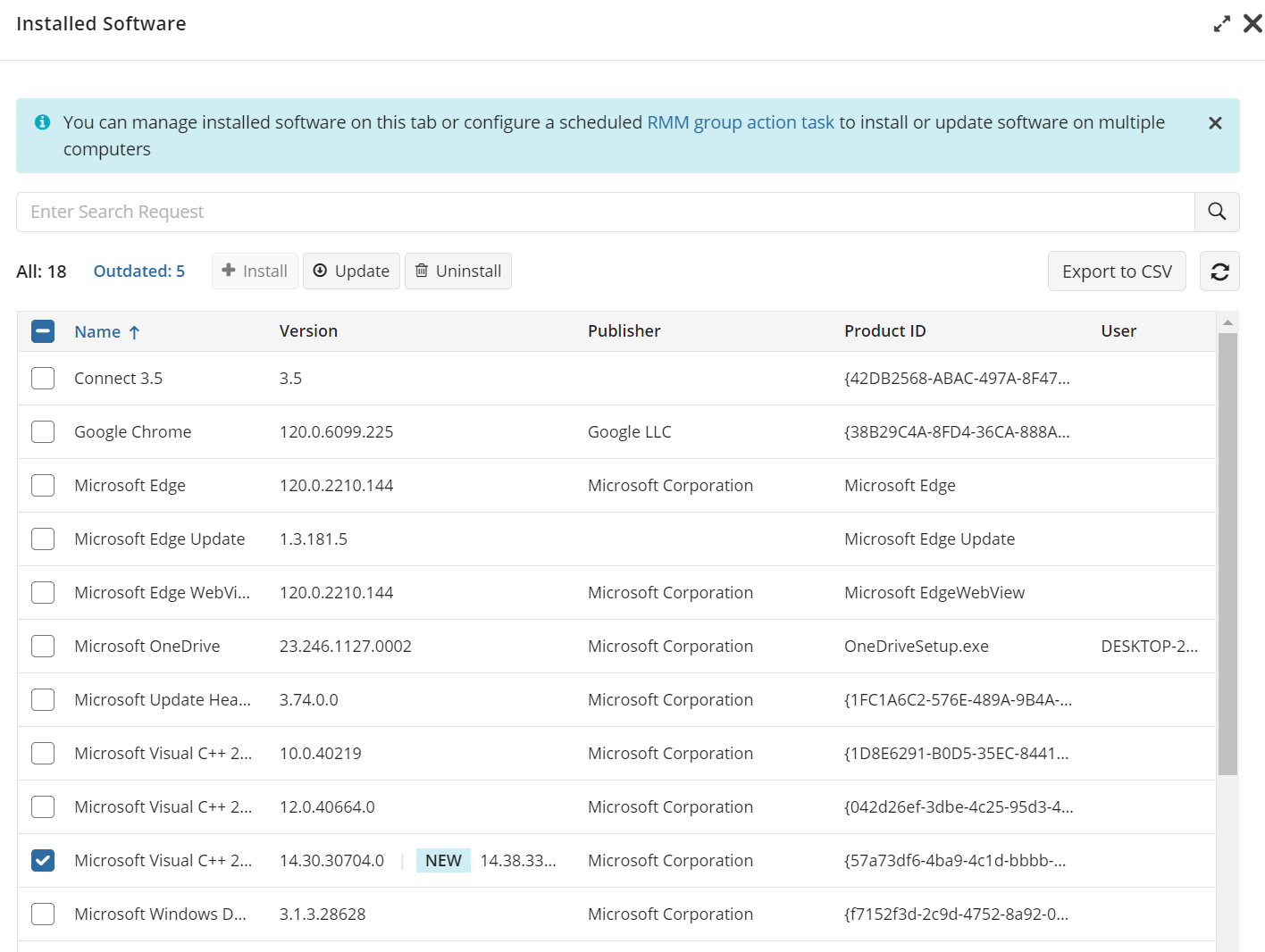The width and height of the screenshot is (1265, 952).
Task: Click the DESKTOP-2... user cell
Action: click(x=1149, y=647)
